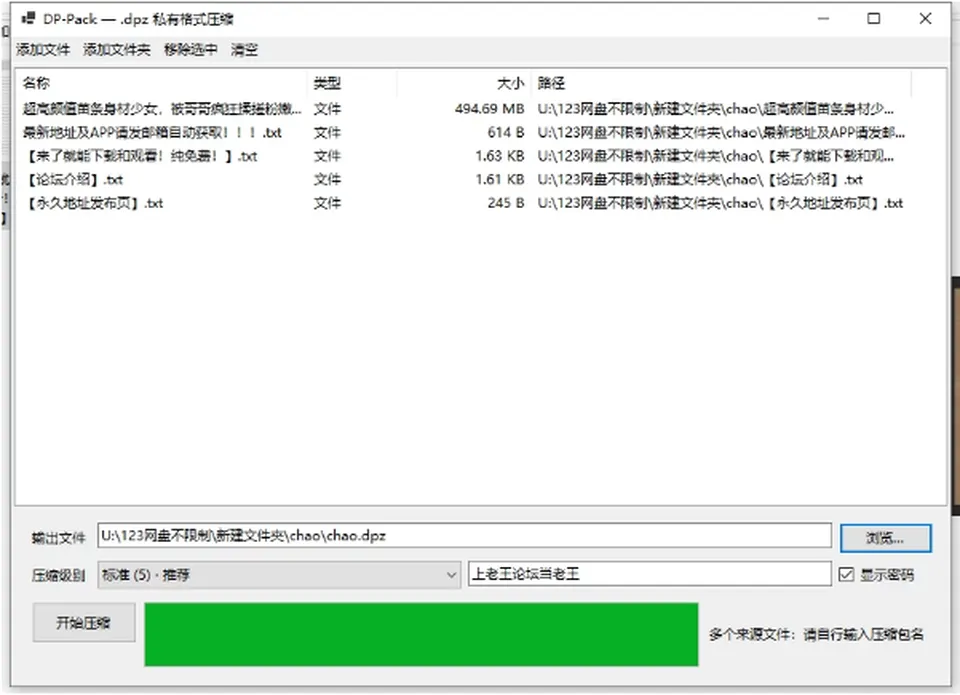
Task: Open the 添加文件夹 menu
Action: (117, 50)
